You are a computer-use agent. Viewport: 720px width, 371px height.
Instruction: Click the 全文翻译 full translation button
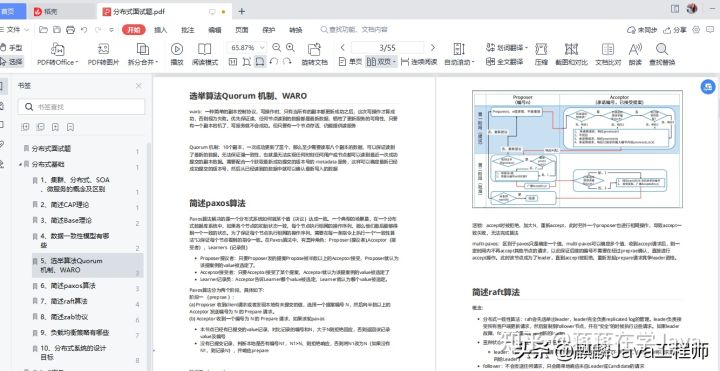click(505, 62)
